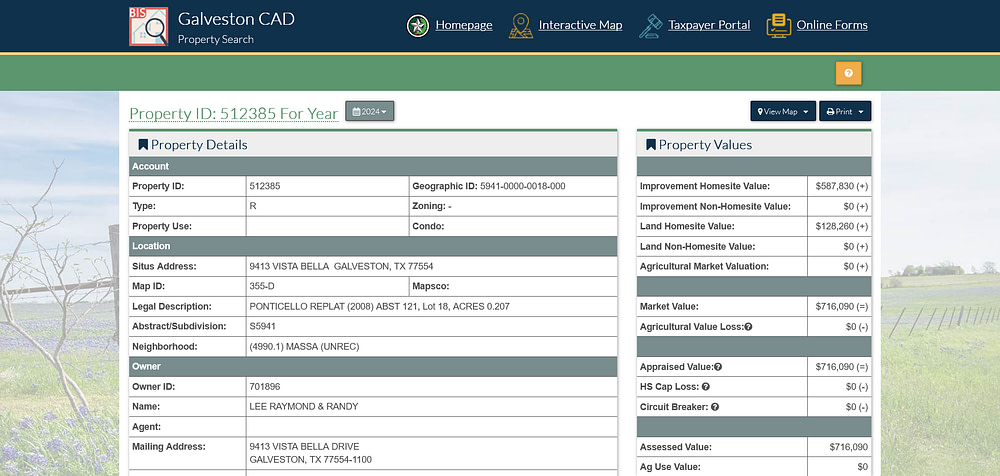Click the Appraised Value help icon

point(717,367)
